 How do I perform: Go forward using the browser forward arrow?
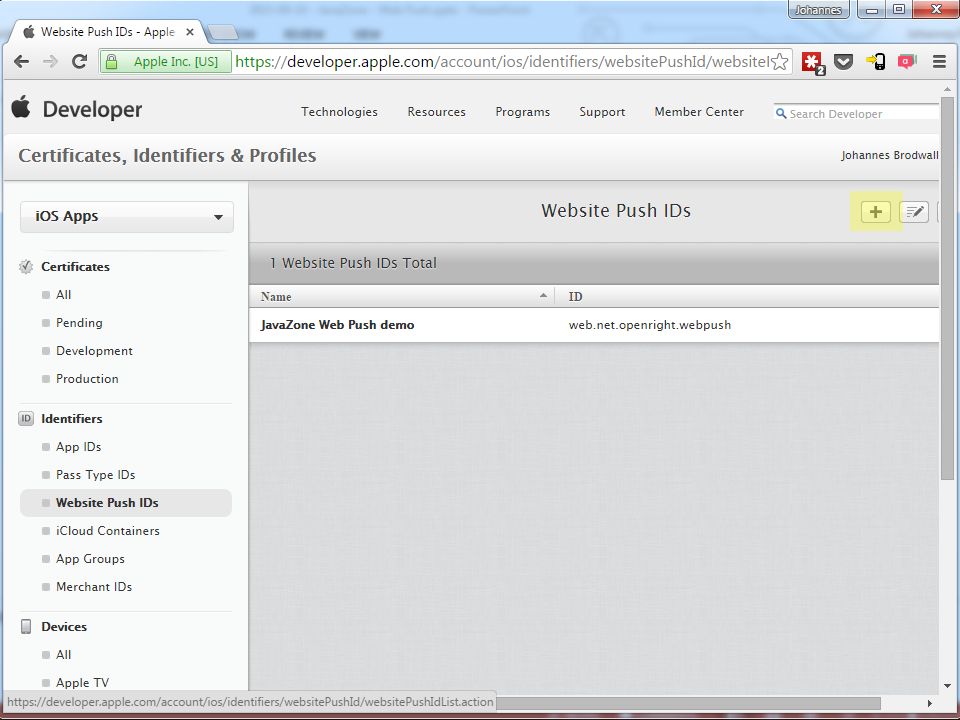pyautogui.click(x=50, y=61)
